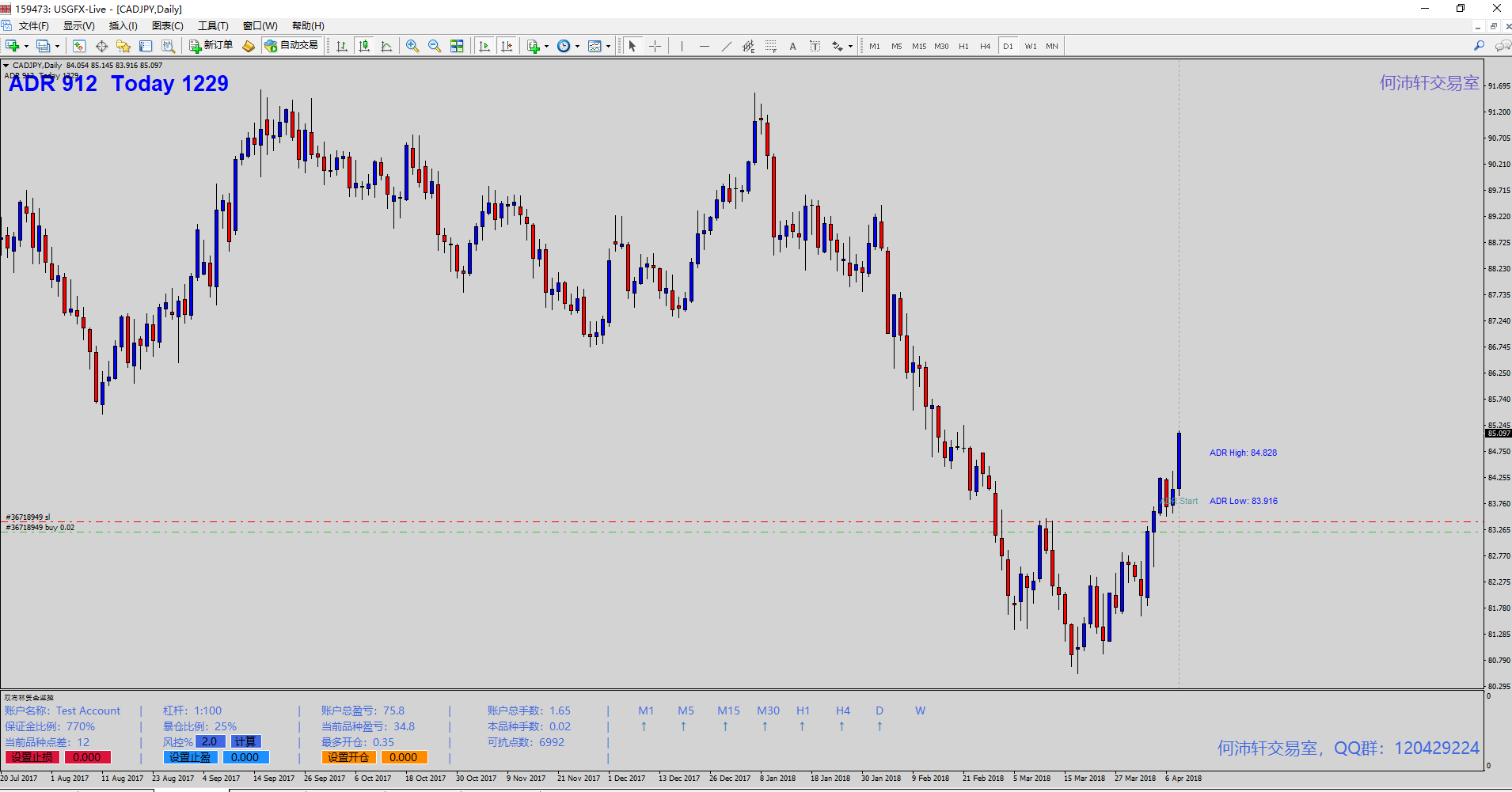This screenshot has width=1512, height=792.
Task: Click the chat bubbles icon at top right
Action: [x=1502, y=46]
